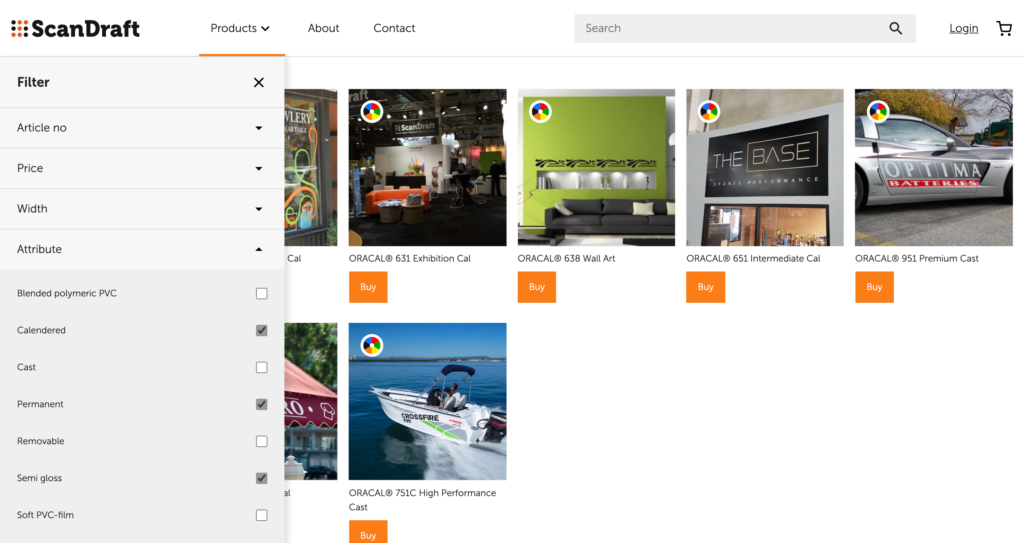Open the Crossfire boat product thumbnail
1024x543 pixels.
click(427, 401)
